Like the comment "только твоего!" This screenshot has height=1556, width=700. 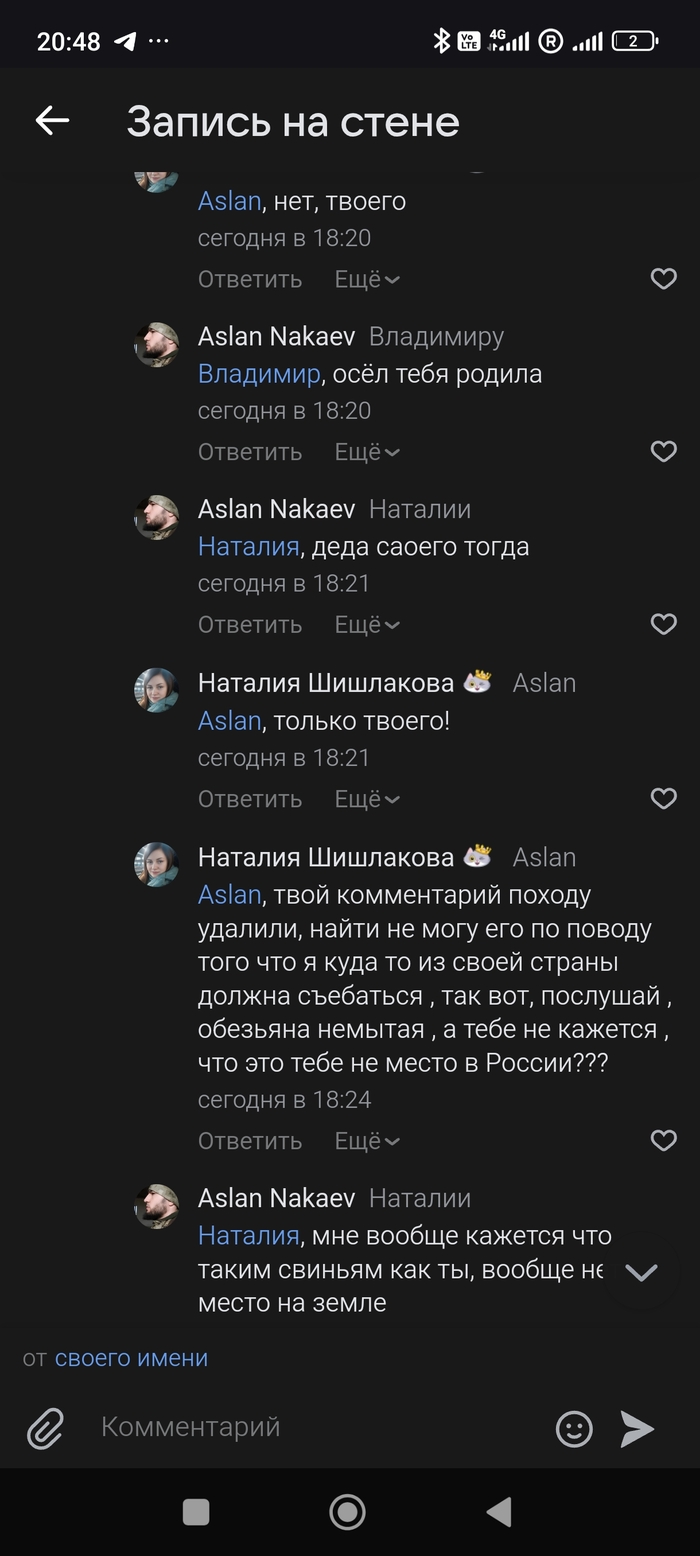click(x=664, y=798)
